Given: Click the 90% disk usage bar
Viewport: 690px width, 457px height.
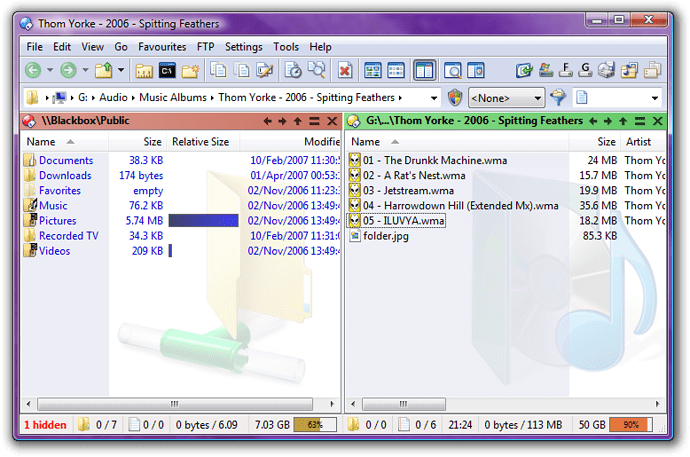Looking at the screenshot, I should click(631, 425).
